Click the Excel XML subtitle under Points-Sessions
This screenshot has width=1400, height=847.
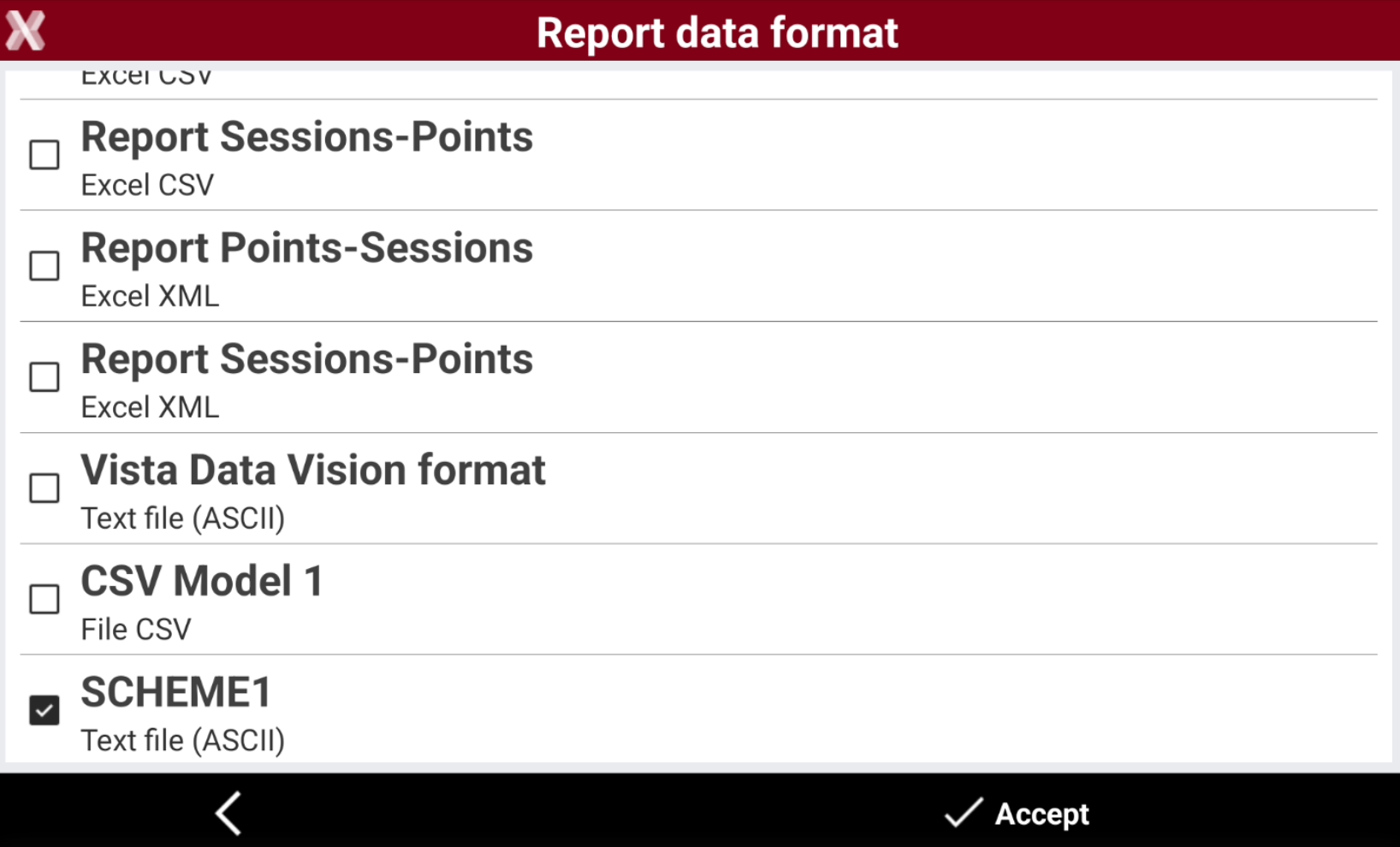(x=151, y=296)
